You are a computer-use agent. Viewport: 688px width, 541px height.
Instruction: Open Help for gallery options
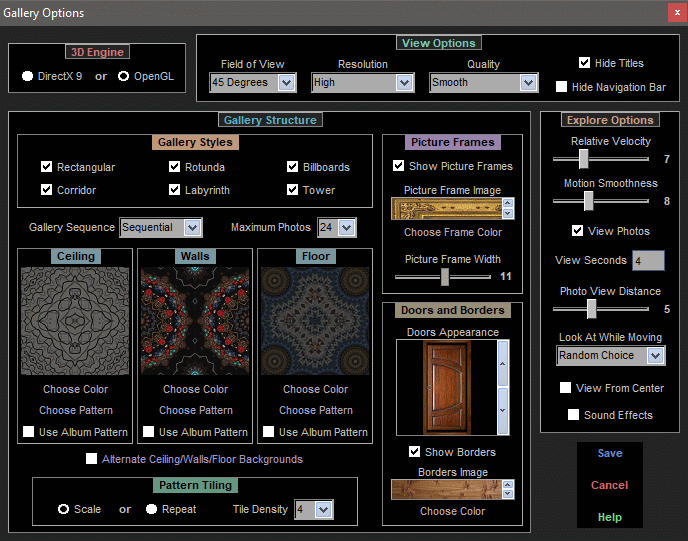point(610,517)
